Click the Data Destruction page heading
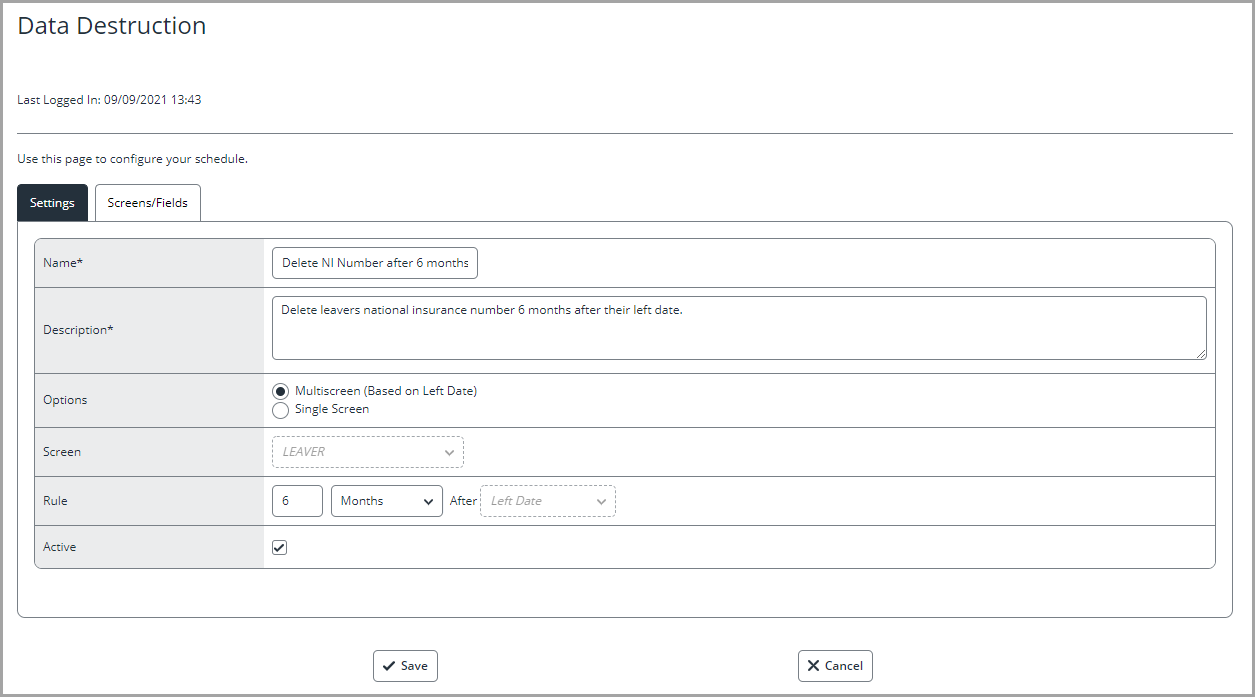Screen dimensions: 1255x697 pos(112,26)
